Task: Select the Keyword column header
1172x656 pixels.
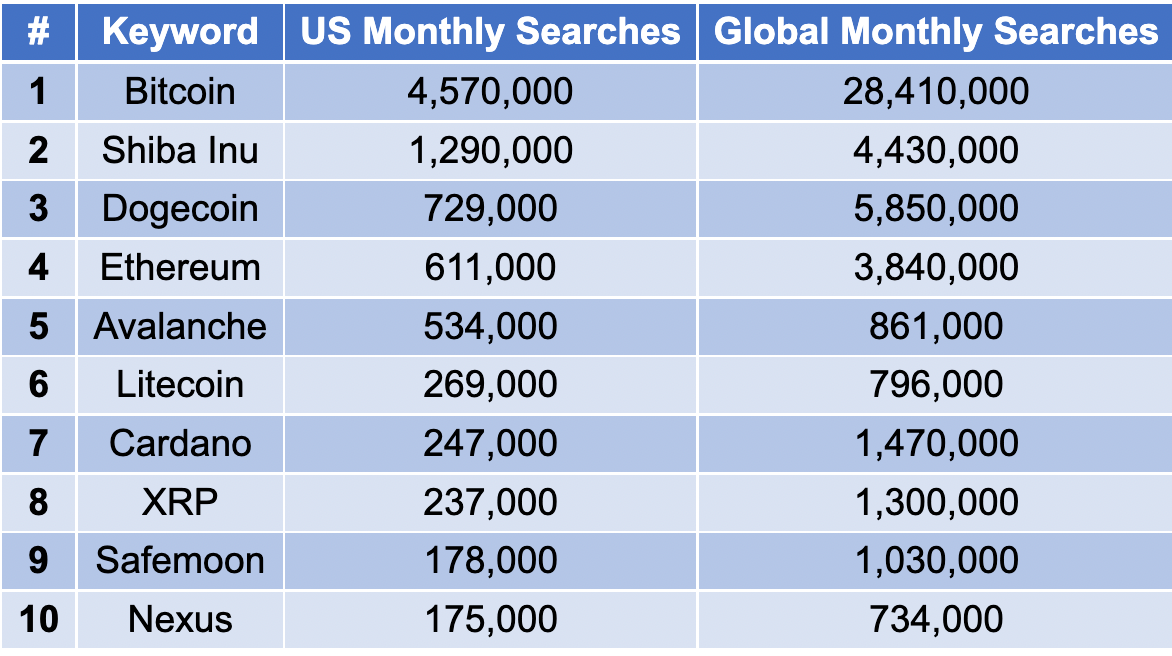Action: [180, 31]
